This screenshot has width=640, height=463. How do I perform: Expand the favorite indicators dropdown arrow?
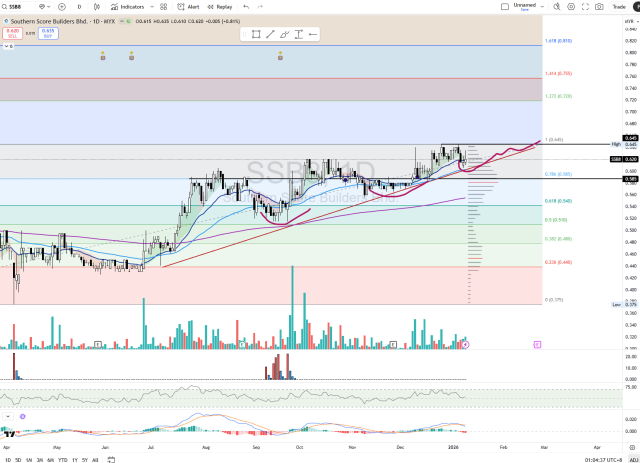tap(152, 7)
